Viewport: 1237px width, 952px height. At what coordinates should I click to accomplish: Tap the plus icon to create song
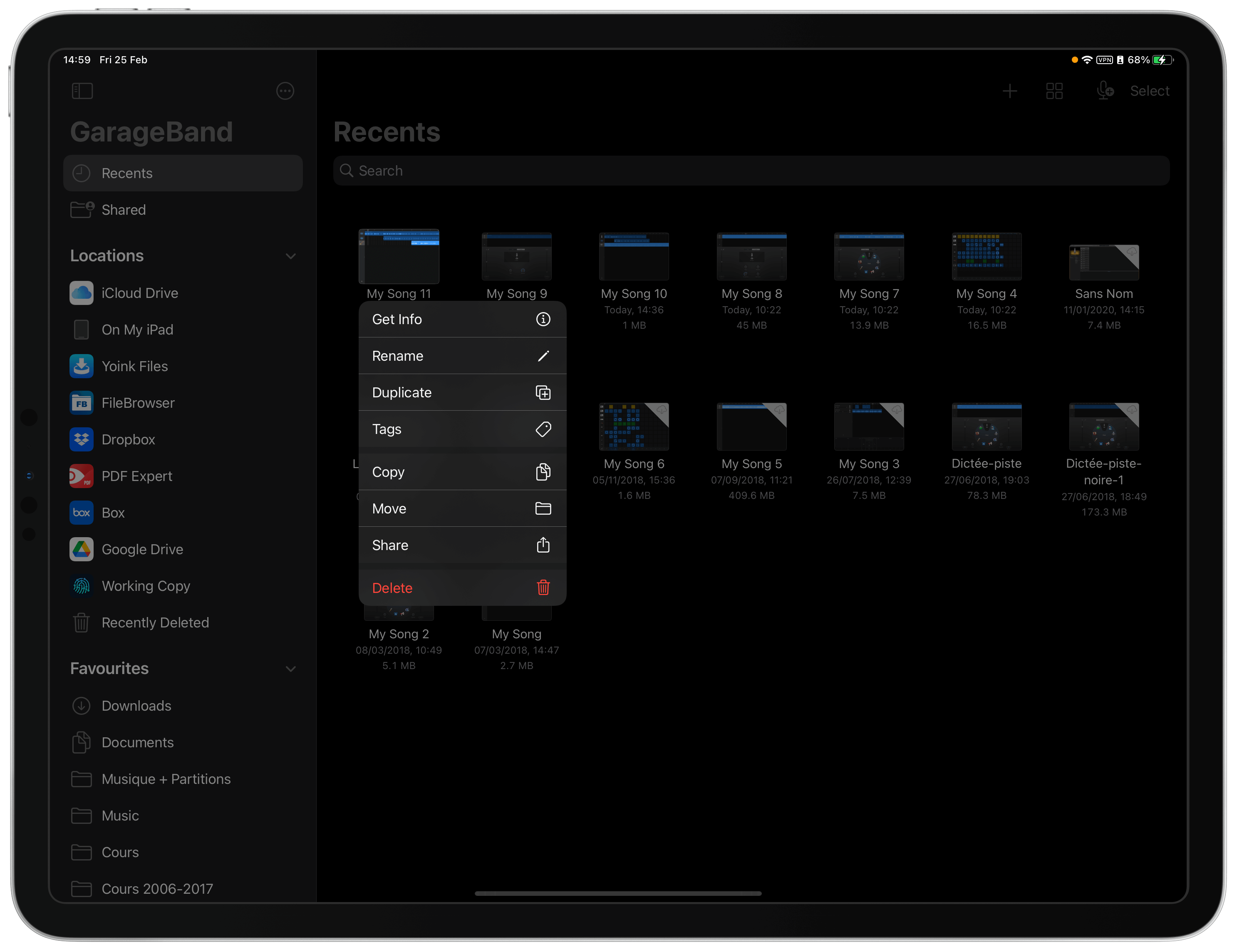[1009, 91]
